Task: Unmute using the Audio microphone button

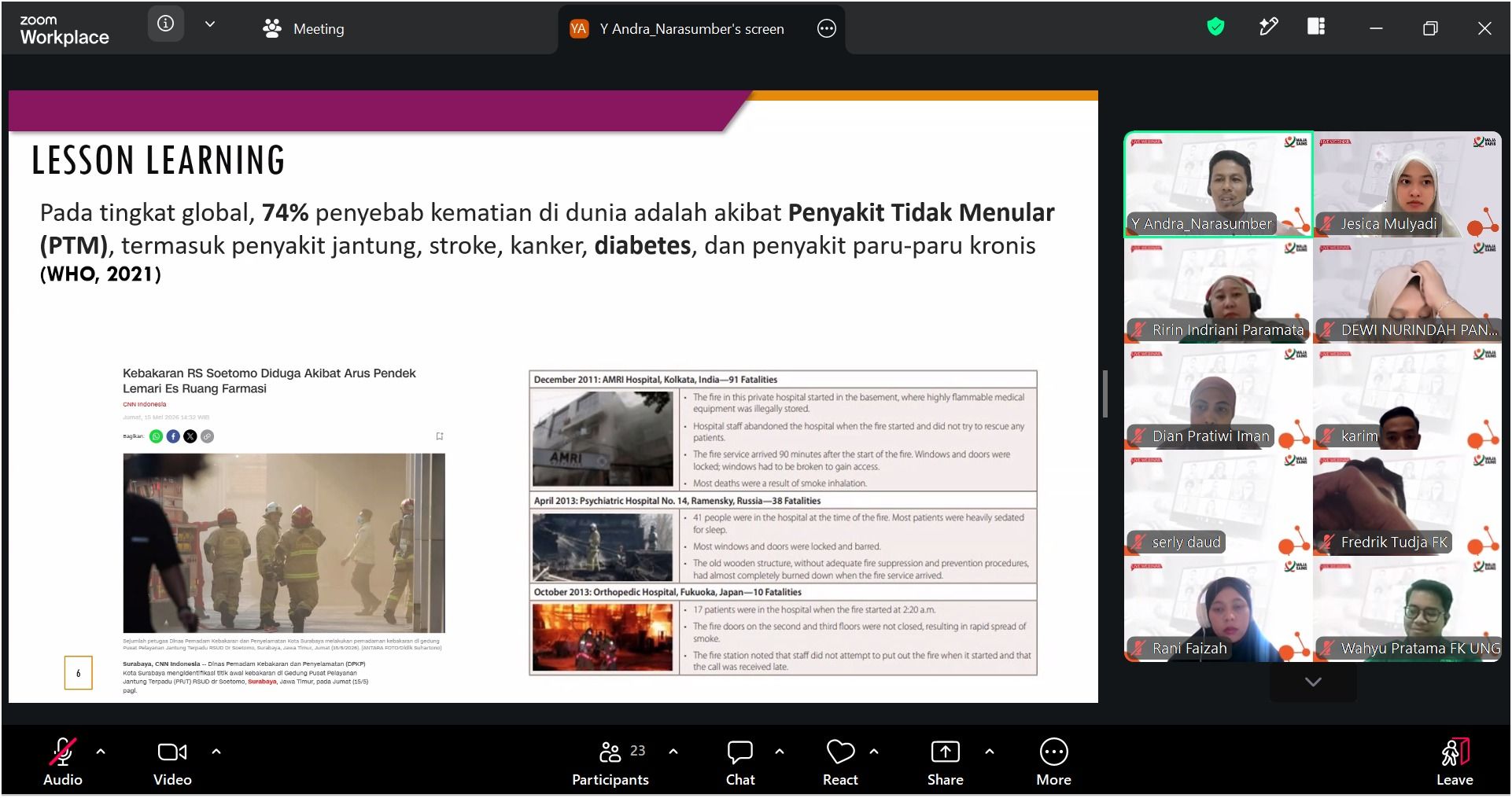Action: (63, 763)
